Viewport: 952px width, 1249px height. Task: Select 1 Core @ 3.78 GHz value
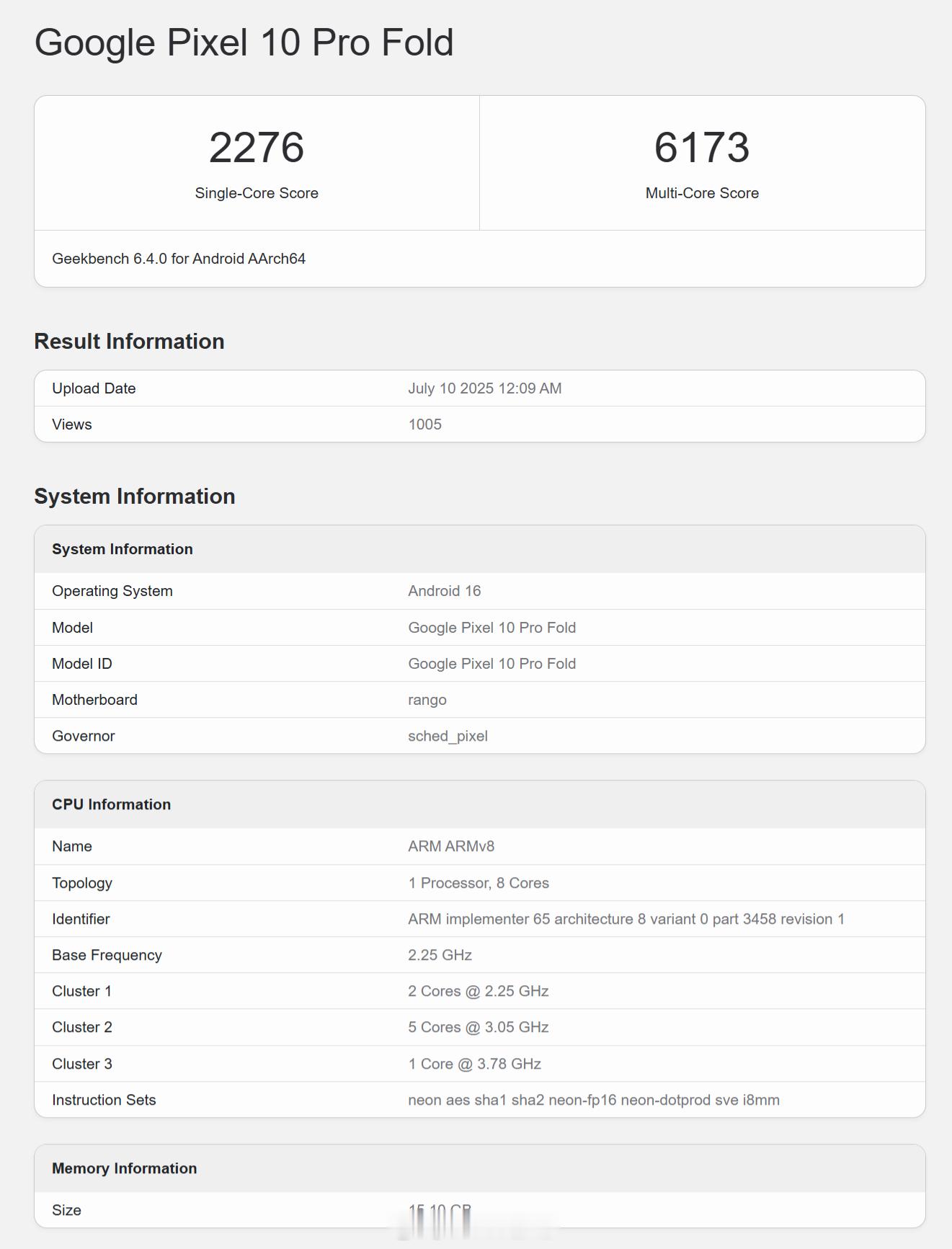pos(475,1064)
